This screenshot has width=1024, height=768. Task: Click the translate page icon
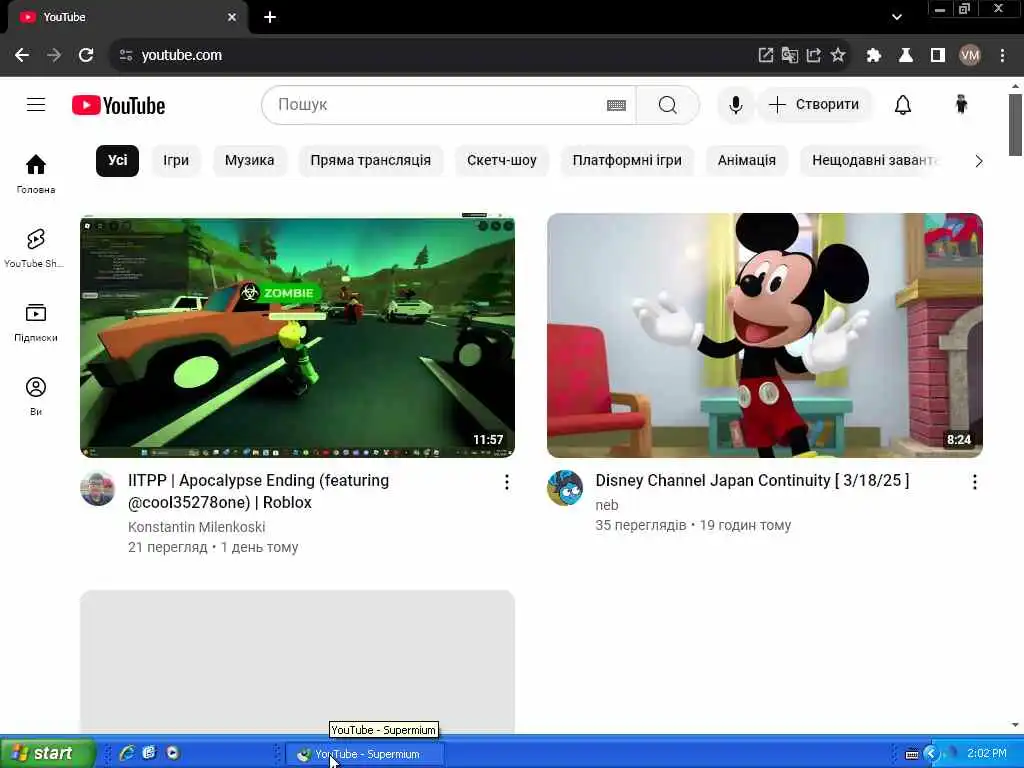click(790, 55)
